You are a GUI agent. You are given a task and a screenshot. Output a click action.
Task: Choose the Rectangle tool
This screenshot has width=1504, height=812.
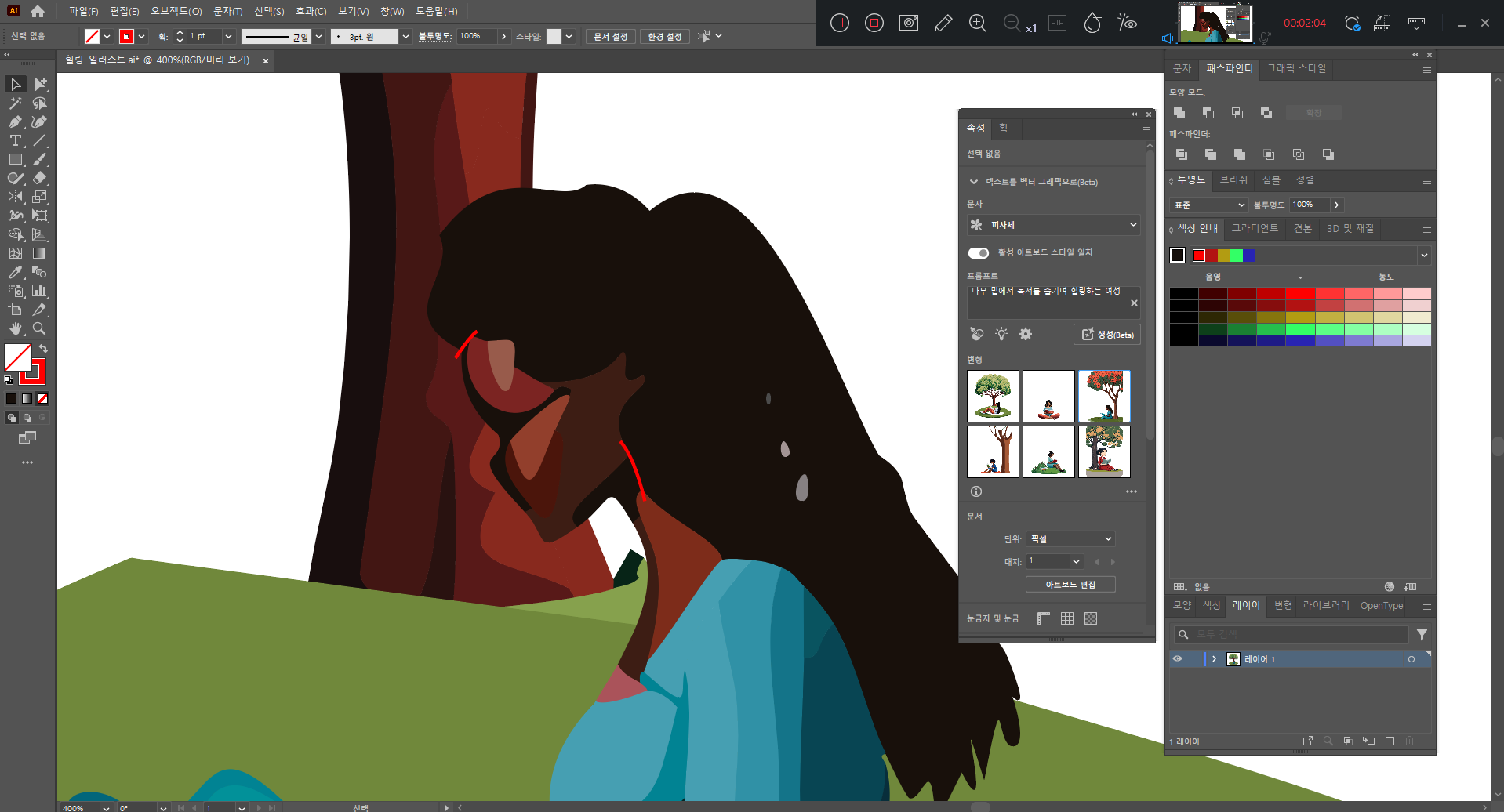16,159
